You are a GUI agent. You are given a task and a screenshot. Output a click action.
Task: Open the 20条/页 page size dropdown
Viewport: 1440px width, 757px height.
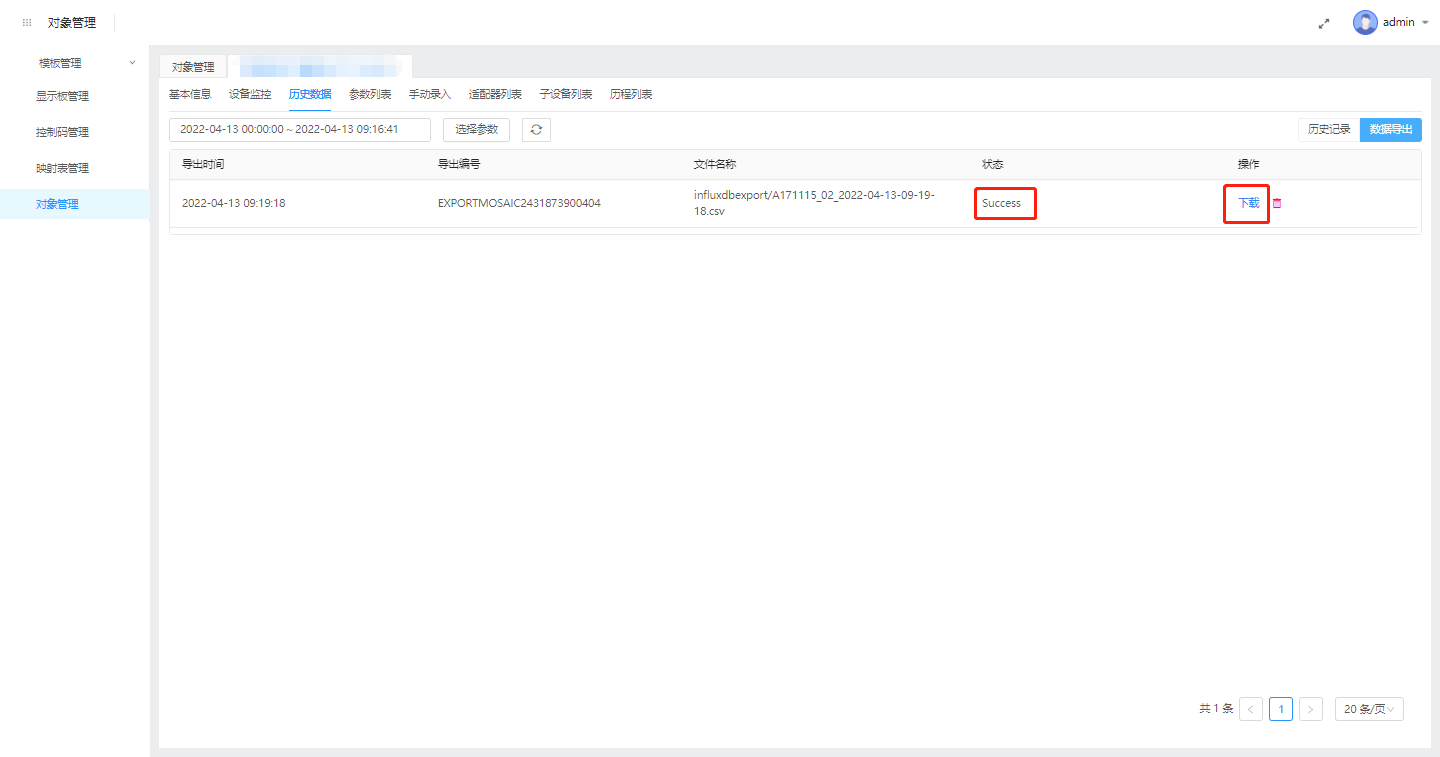(x=1369, y=709)
